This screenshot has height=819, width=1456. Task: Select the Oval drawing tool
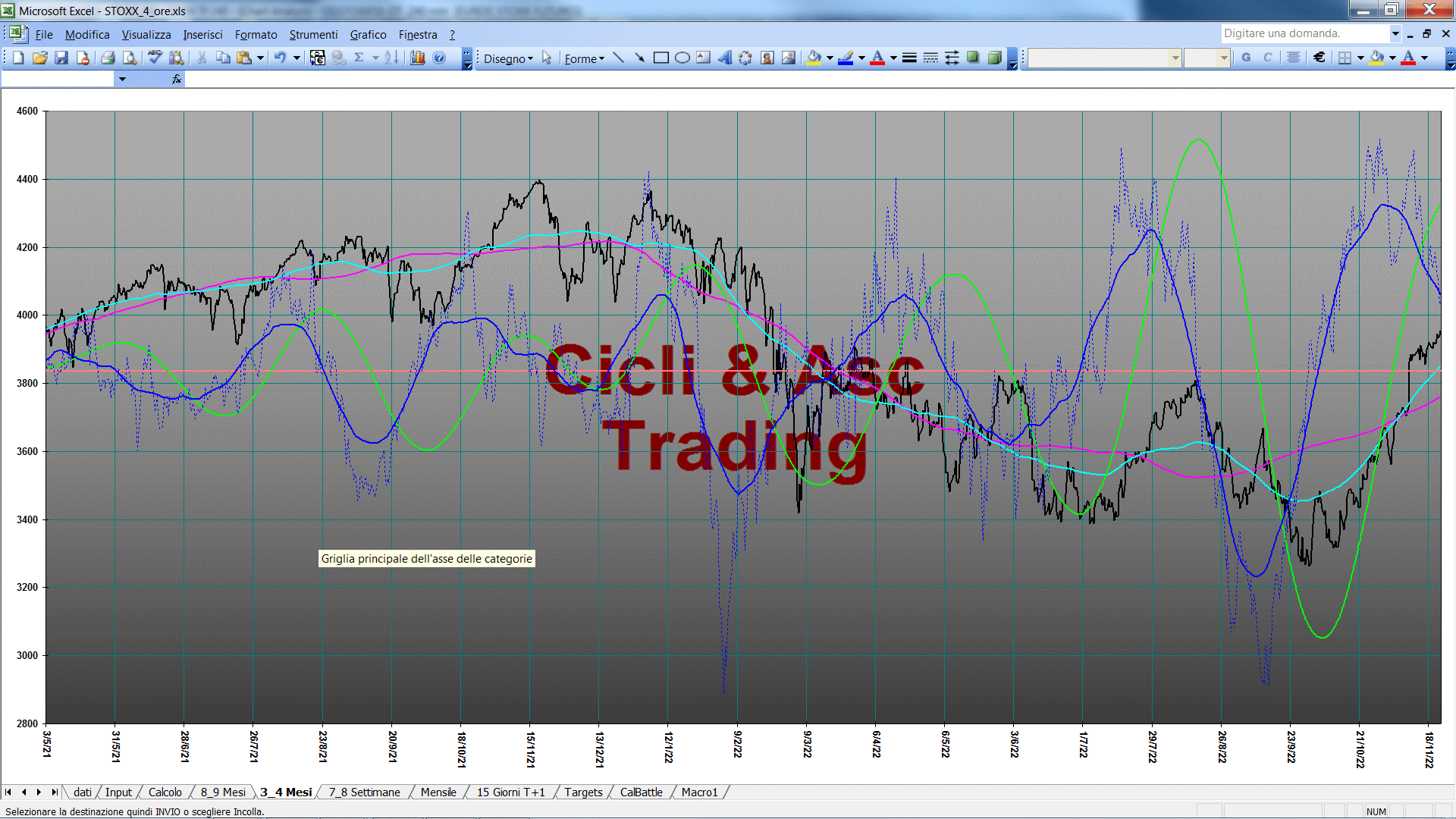click(x=682, y=58)
